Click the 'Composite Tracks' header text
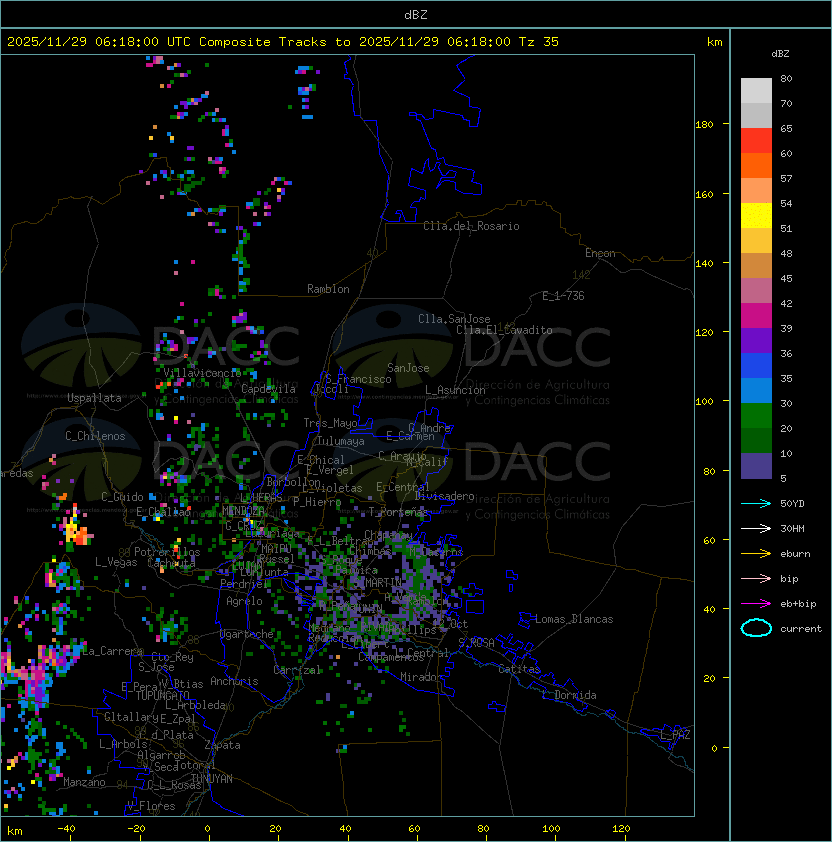This screenshot has height=842, width=832. (263, 42)
